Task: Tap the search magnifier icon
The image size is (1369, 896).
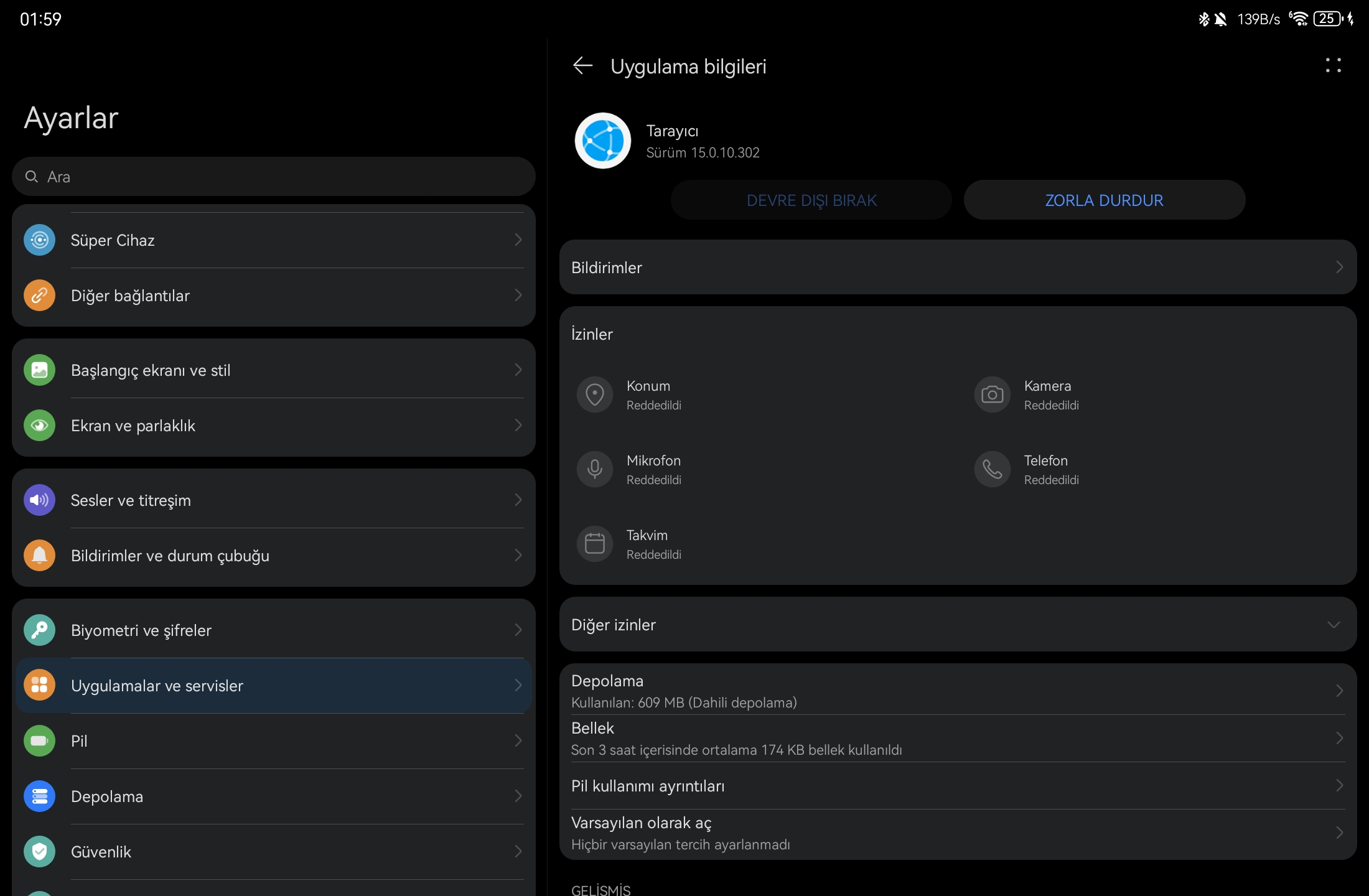Action: pyautogui.click(x=31, y=177)
